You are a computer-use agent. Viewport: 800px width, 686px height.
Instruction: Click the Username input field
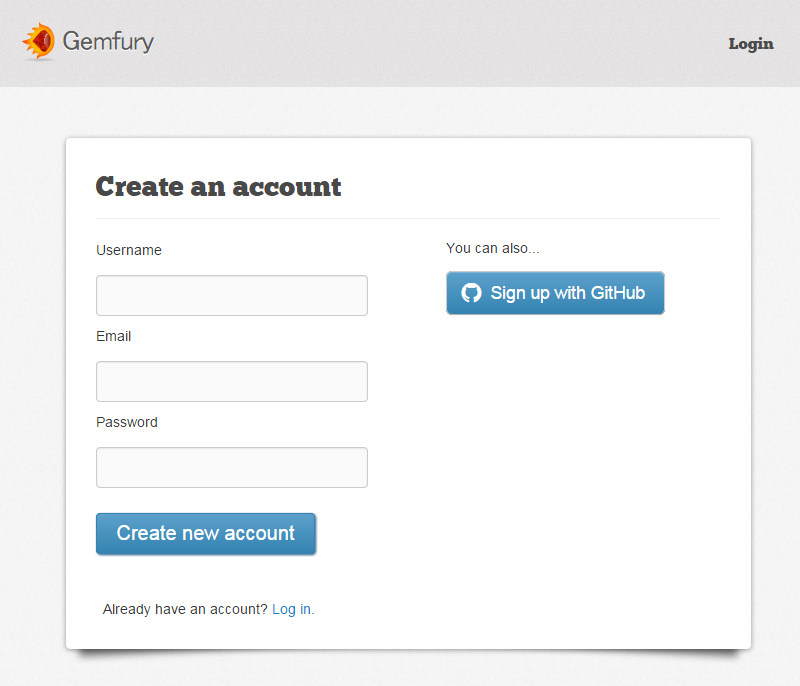(231, 295)
